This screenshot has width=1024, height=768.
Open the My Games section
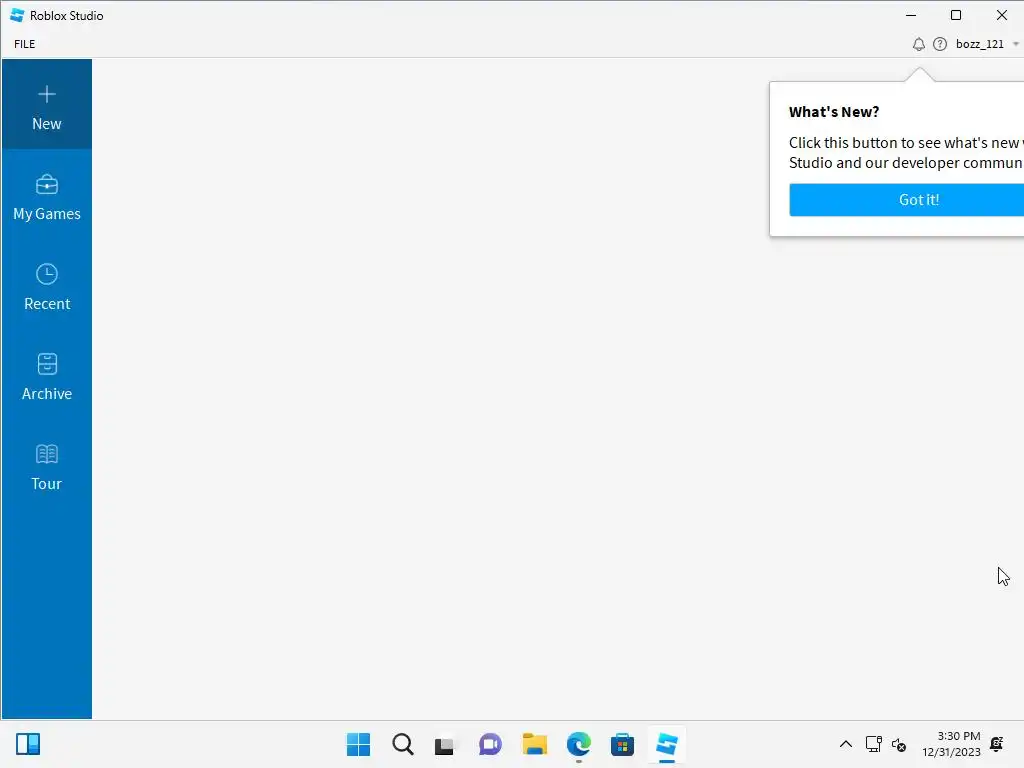[x=46, y=197]
